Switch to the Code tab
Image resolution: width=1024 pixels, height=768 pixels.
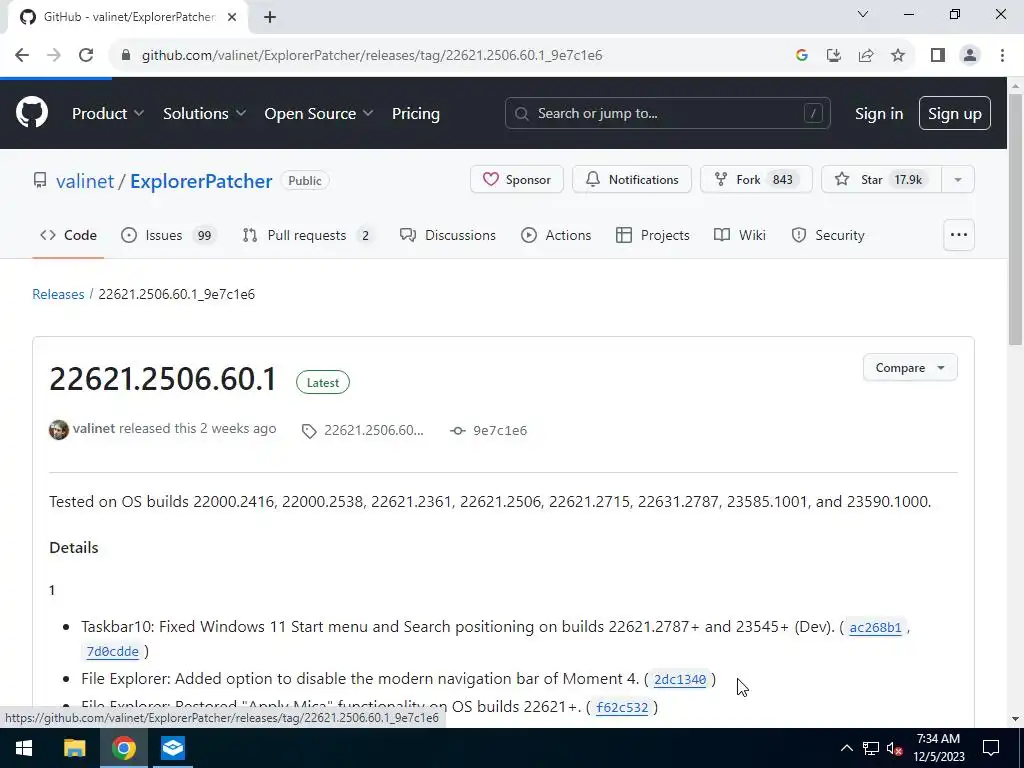[x=69, y=235]
